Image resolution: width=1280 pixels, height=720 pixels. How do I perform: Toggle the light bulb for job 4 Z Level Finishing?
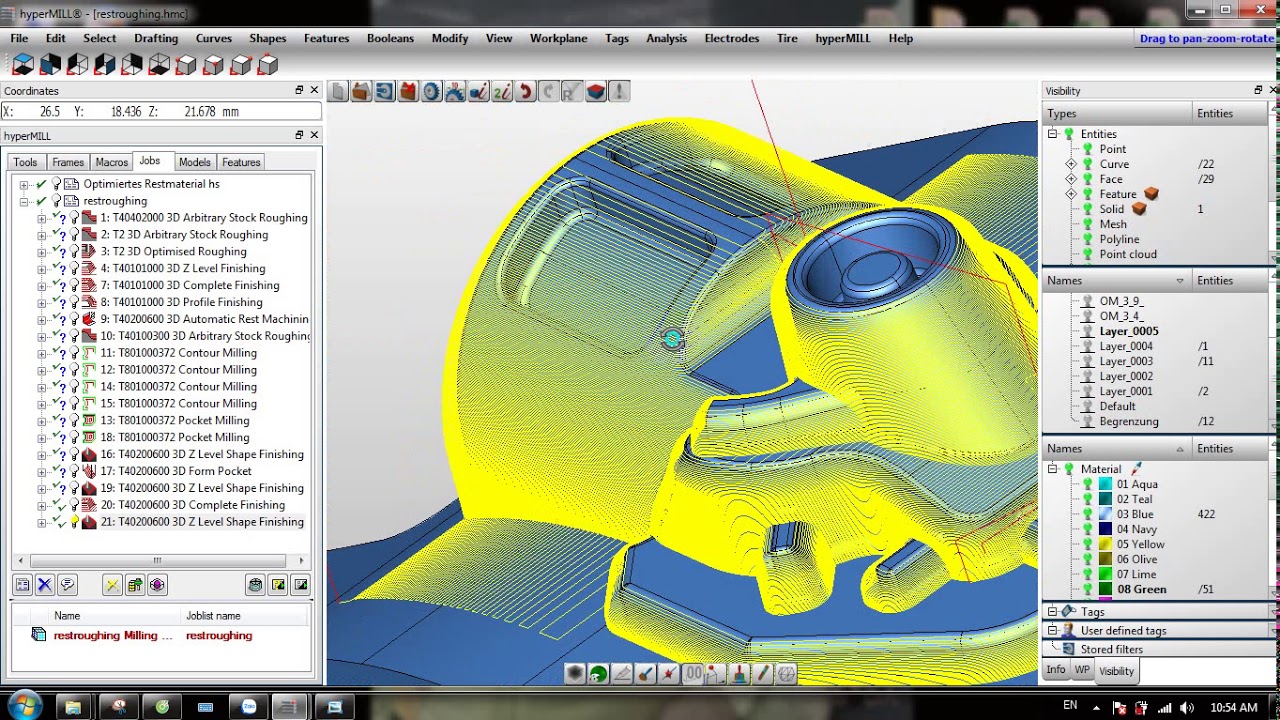pos(74,268)
